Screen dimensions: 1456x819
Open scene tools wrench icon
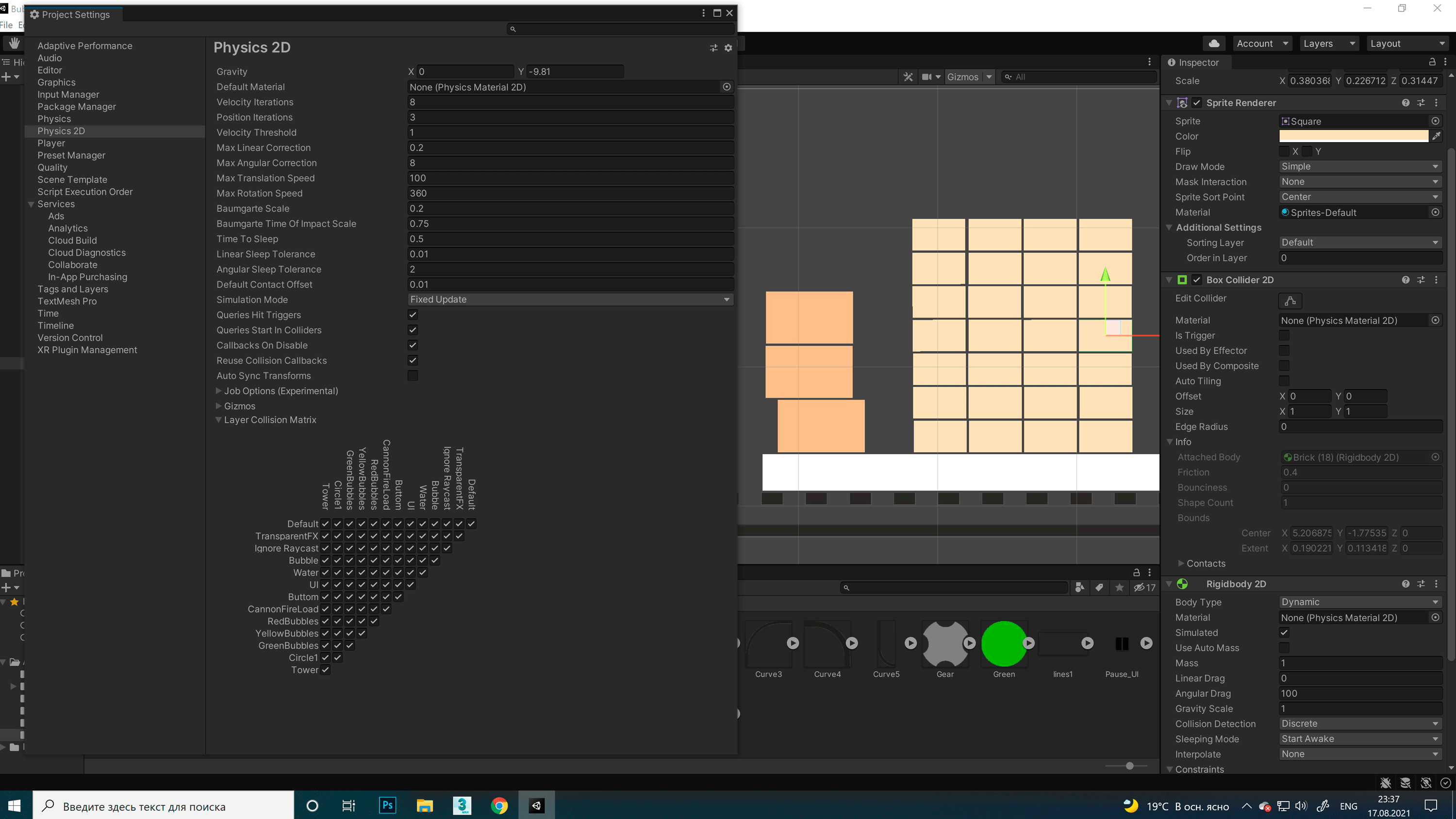coord(908,77)
